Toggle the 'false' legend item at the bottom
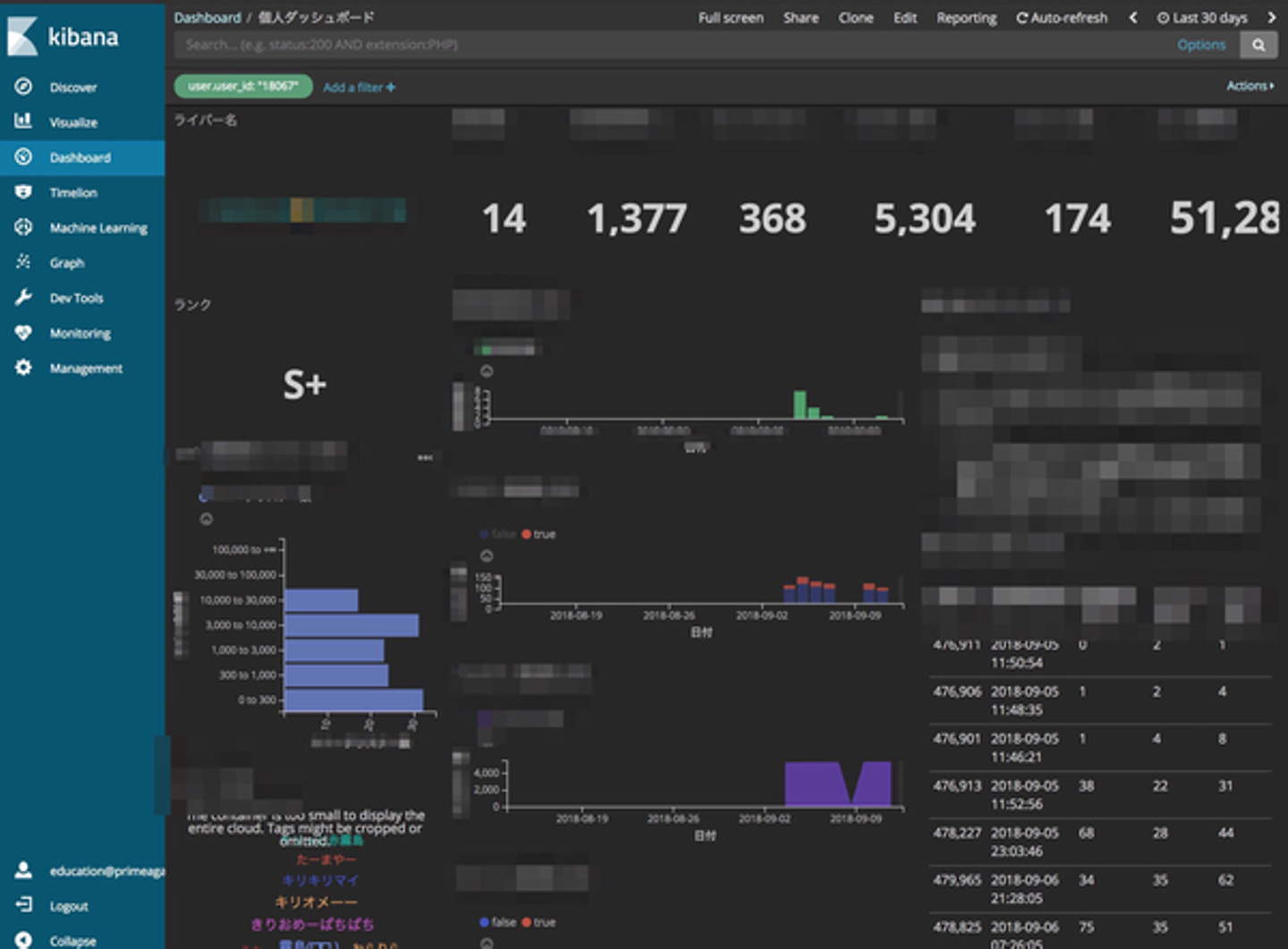This screenshot has height=949, width=1288. 497,922
